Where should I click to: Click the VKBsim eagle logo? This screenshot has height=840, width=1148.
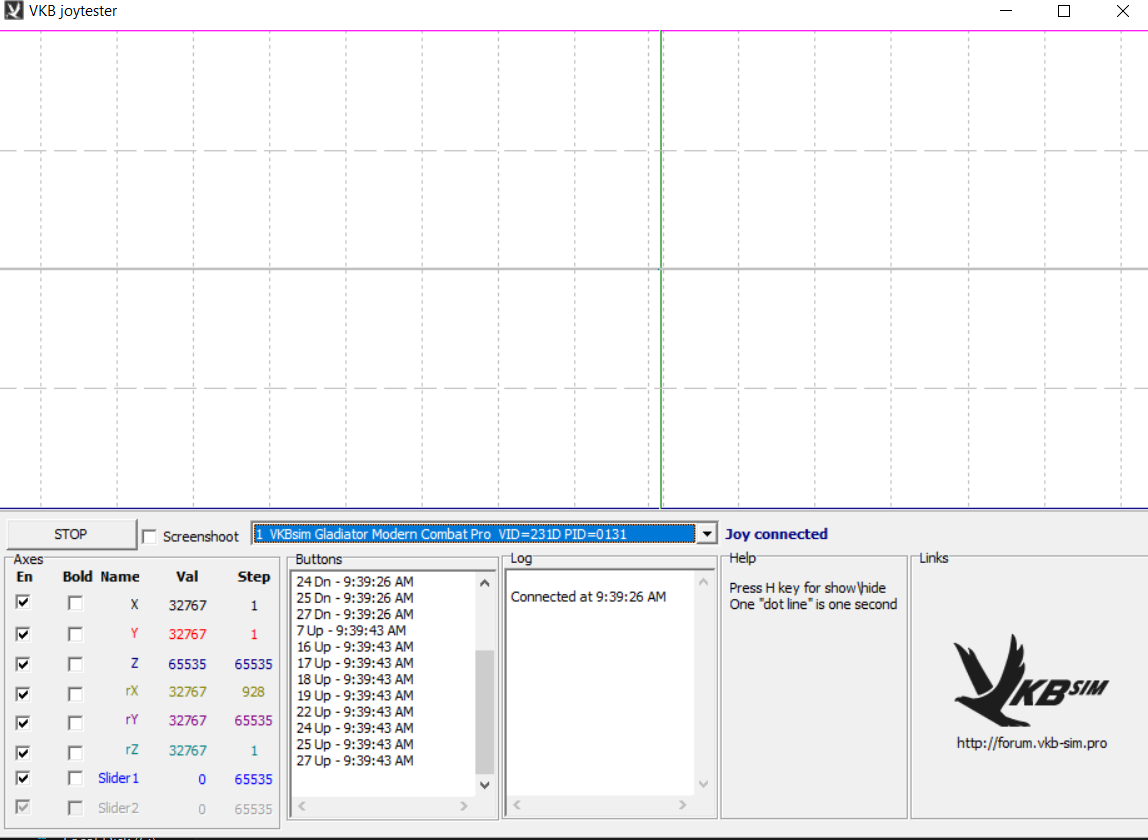[x=1016, y=681]
